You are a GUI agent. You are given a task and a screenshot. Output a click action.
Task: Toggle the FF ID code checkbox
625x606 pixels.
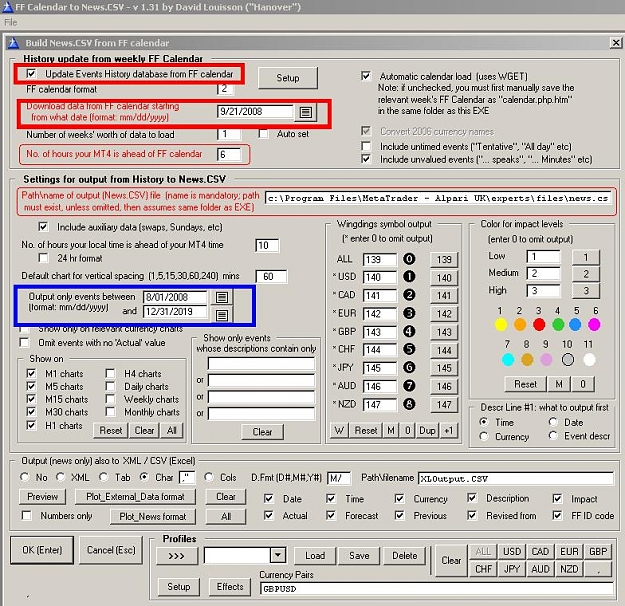click(x=557, y=515)
